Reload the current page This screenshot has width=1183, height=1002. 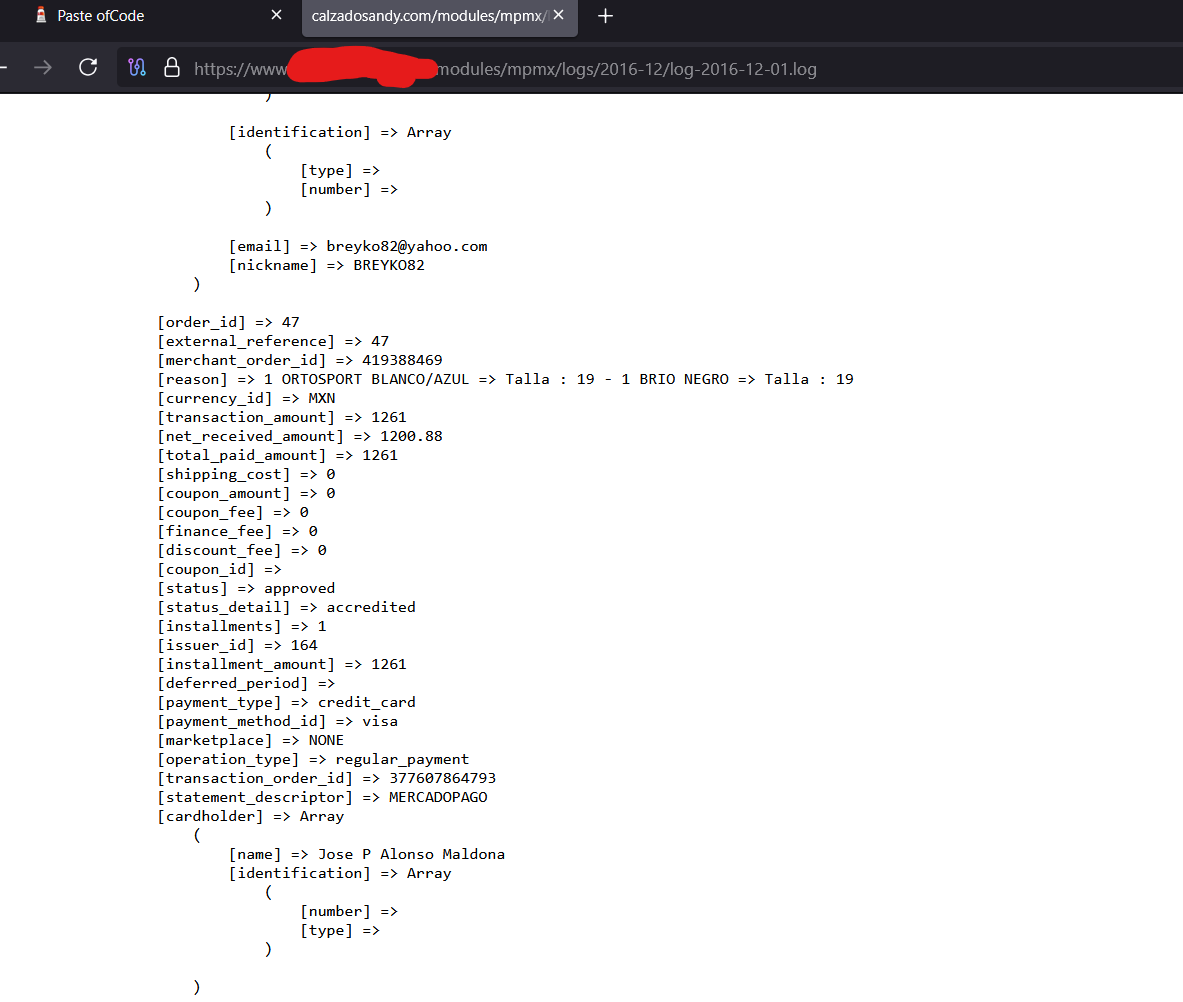[x=88, y=68]
